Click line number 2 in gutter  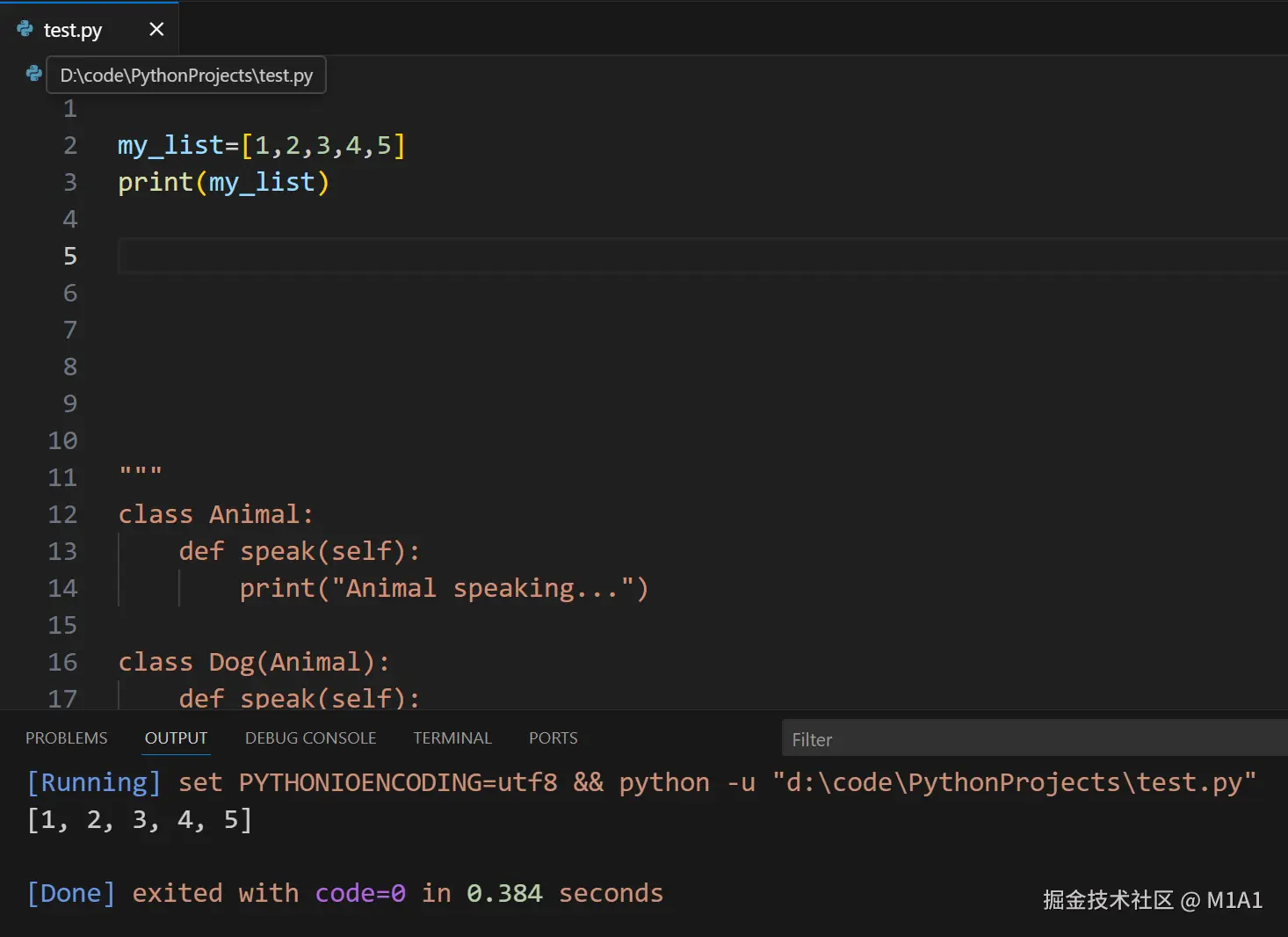[70, 145]
